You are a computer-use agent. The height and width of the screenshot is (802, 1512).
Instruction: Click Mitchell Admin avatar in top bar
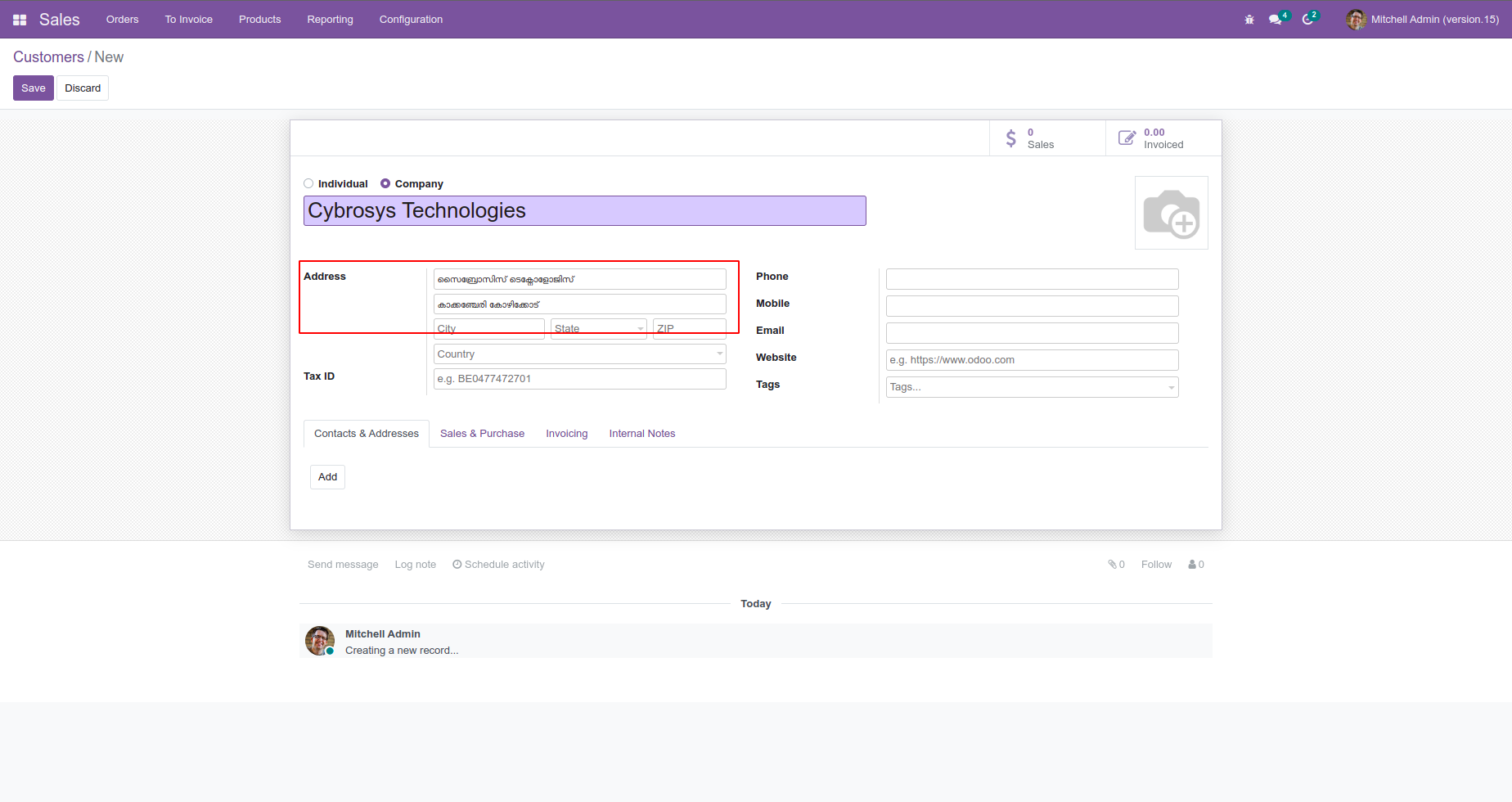[x=1356, y=20]
